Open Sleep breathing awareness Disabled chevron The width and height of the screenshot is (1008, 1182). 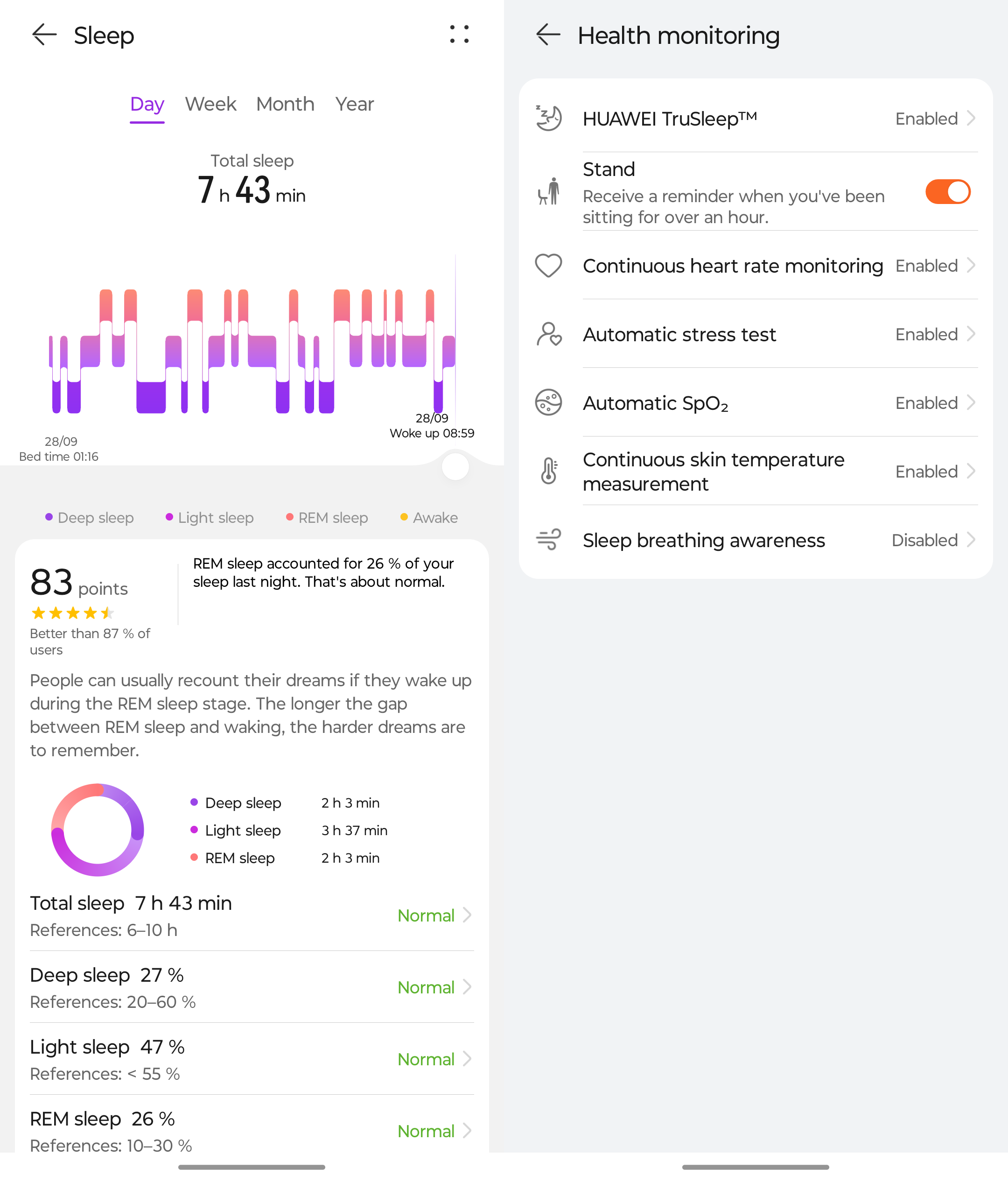(x=972, y=540)
